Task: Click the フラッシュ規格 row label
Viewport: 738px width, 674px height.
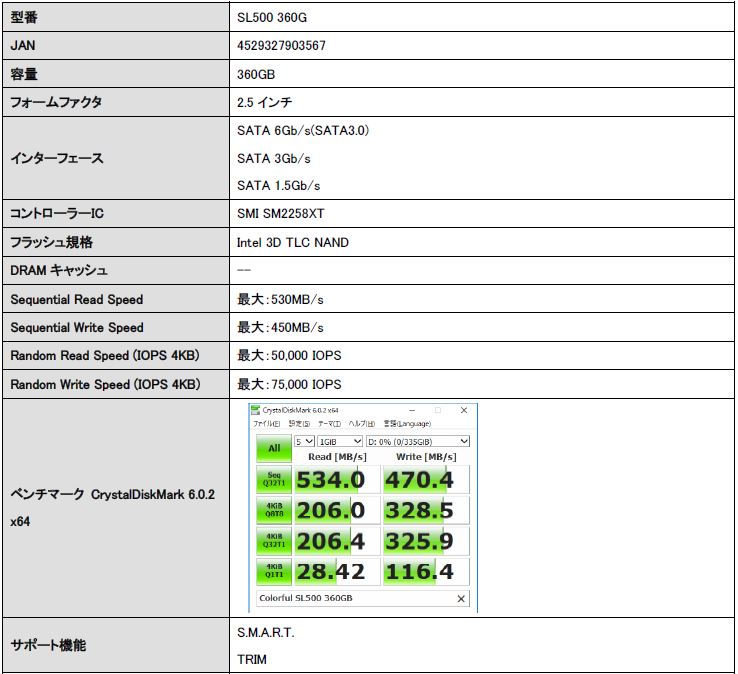Action: (51, 242)
